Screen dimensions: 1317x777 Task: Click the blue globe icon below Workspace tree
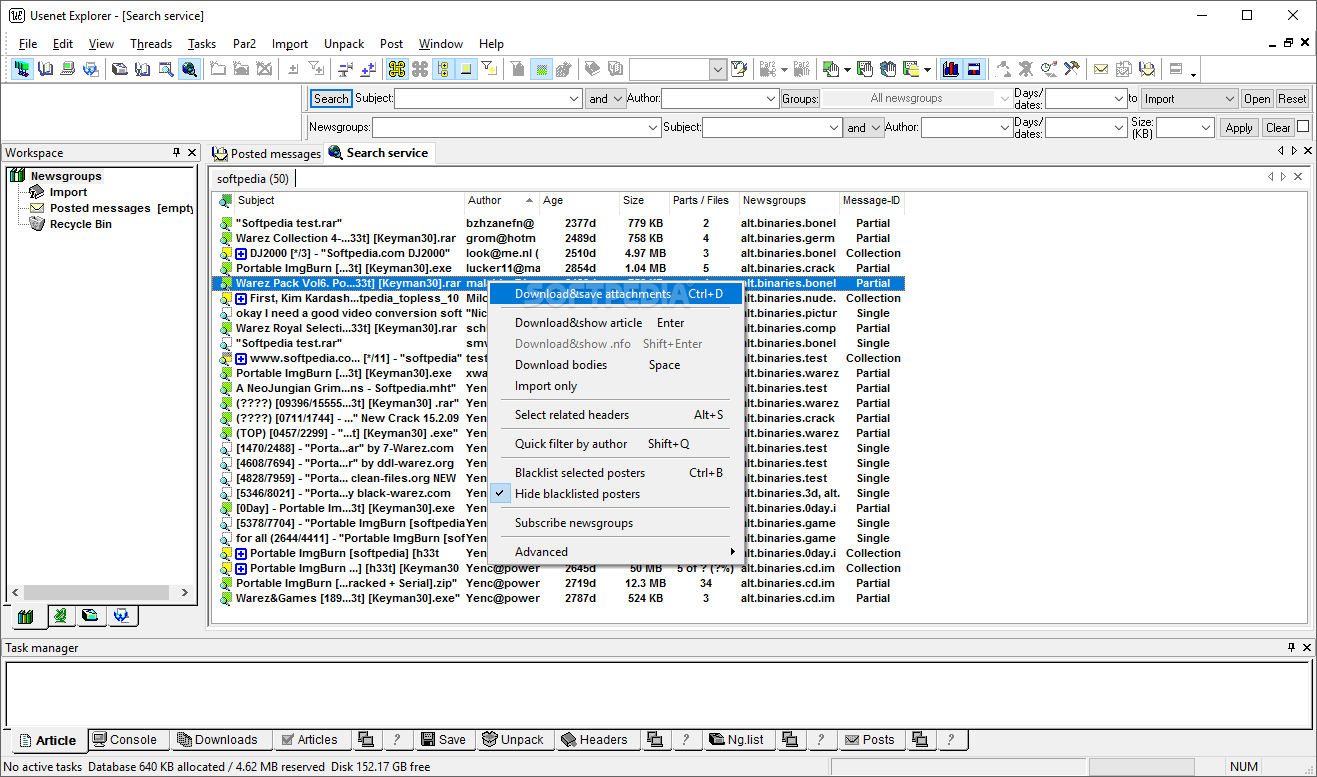(122, 616)
